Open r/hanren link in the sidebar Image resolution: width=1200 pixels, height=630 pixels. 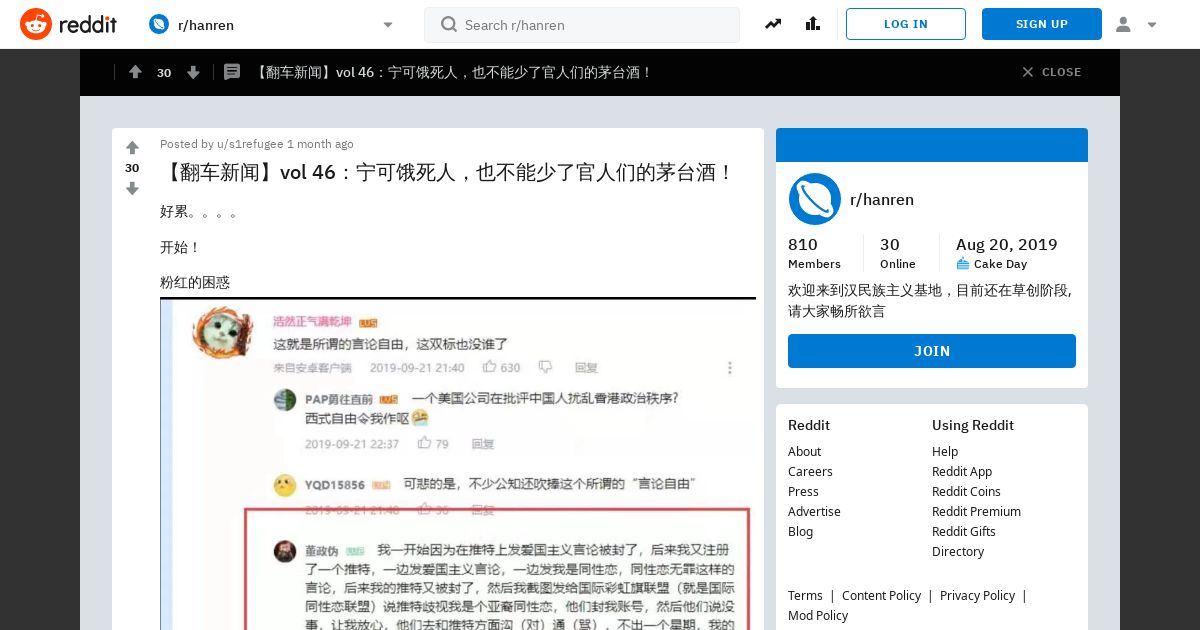point(882,199)
